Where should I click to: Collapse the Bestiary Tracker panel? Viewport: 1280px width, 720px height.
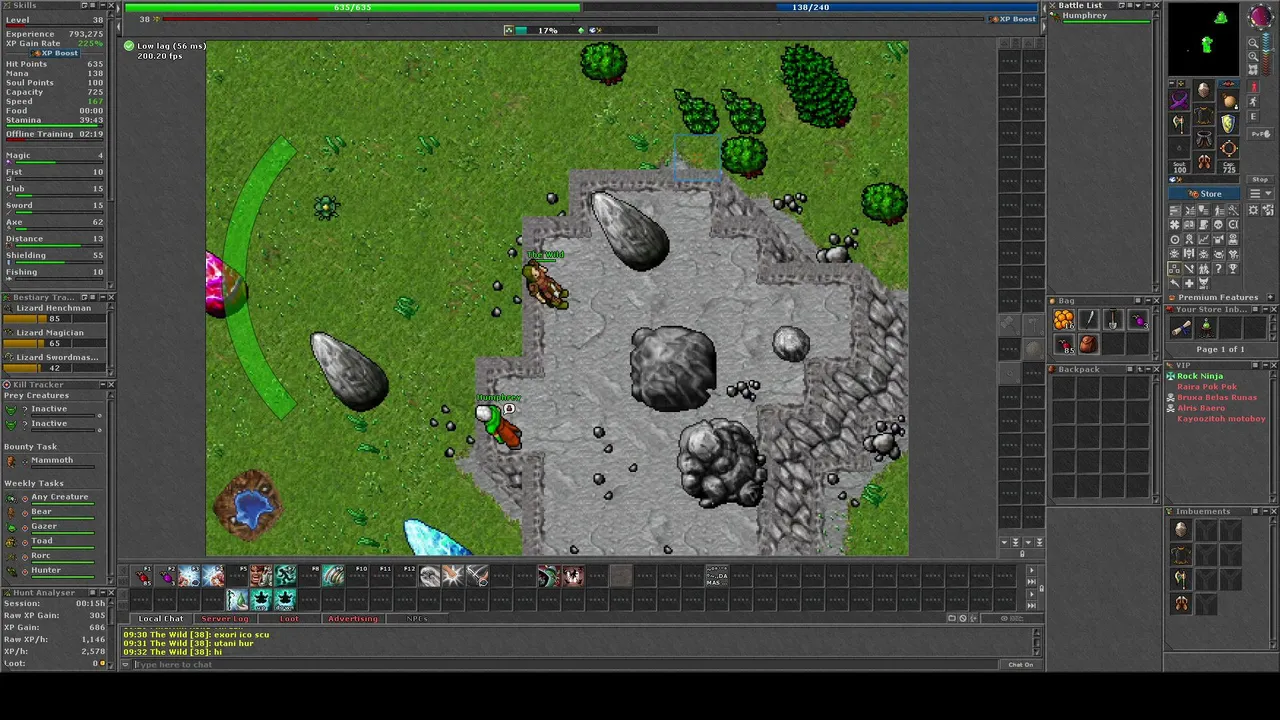click(101, 297)
